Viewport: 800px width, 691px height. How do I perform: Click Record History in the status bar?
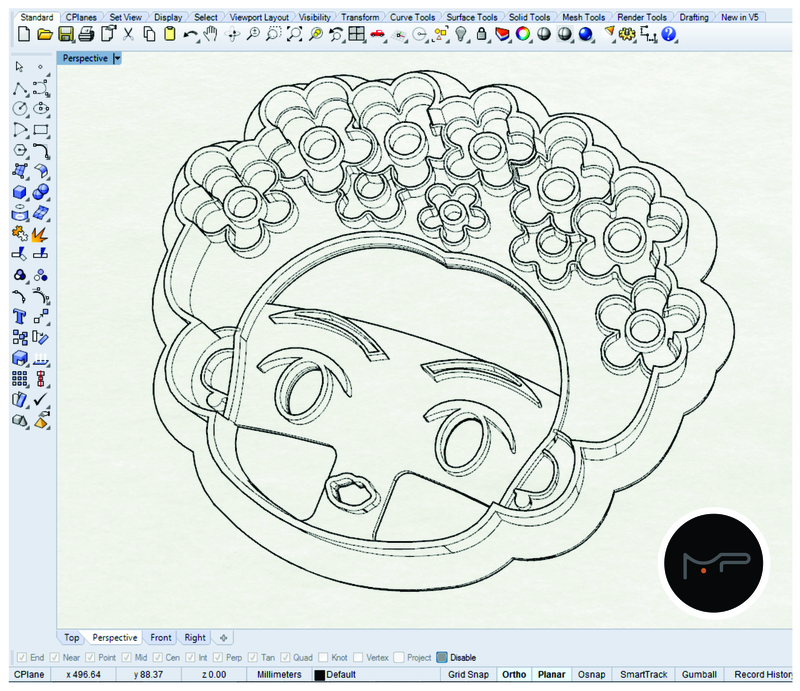[x=763, y=675]
